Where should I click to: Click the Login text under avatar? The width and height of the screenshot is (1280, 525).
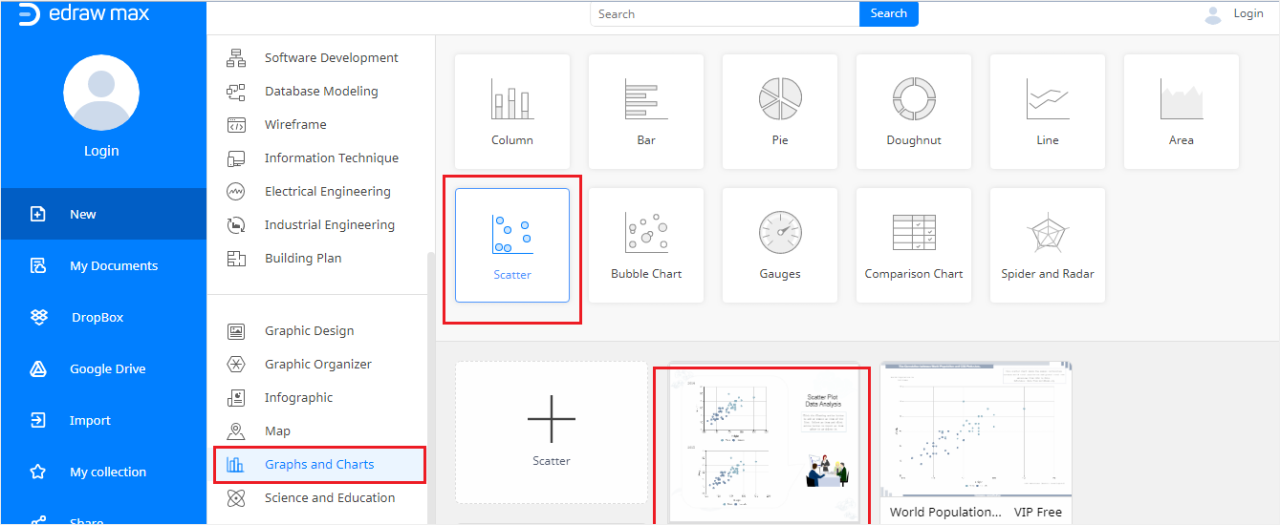tap(101, 151)
